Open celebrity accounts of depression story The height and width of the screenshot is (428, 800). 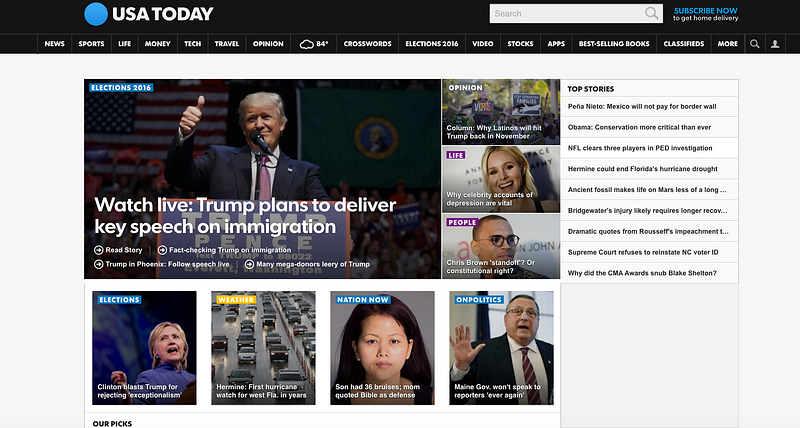[x=501, y=179]
